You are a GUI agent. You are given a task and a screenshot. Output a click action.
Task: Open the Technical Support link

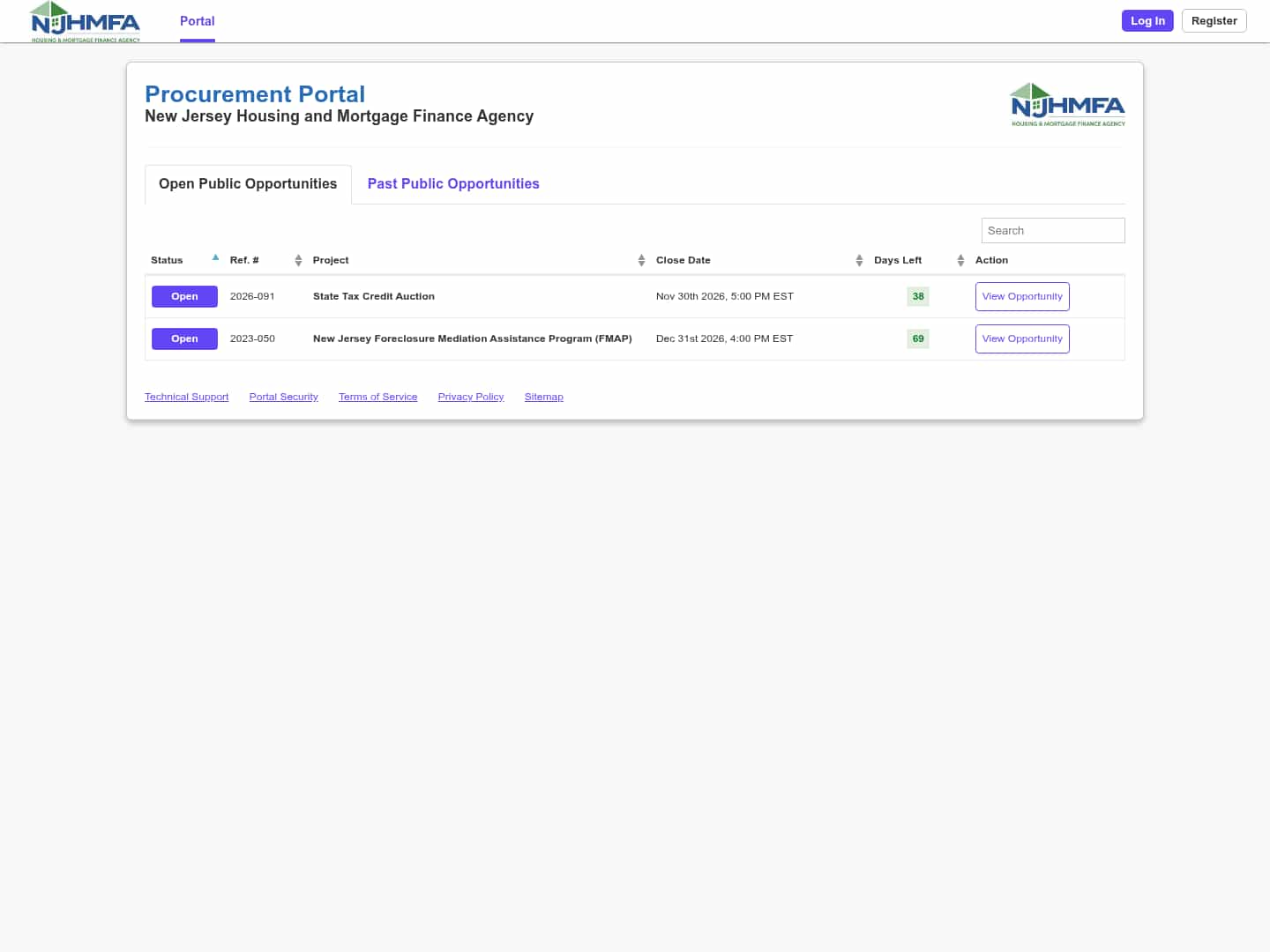(x=186, y=397)
